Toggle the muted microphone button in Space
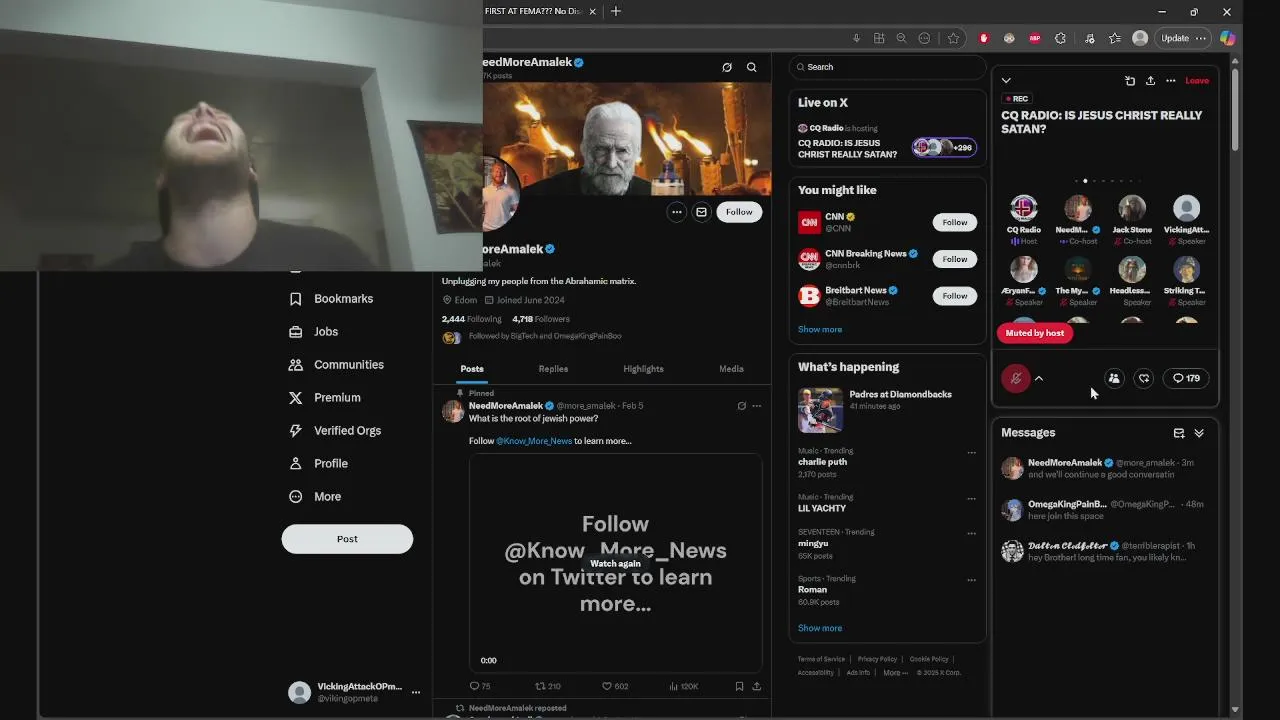 1016,378
